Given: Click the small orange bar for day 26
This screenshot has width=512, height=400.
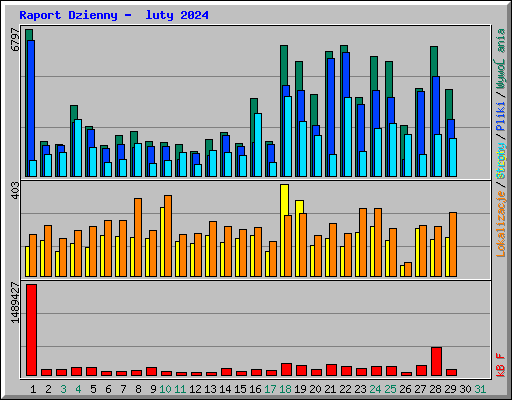Looking at the screenshot, I should pyautogui.click(x=408, y=269).
